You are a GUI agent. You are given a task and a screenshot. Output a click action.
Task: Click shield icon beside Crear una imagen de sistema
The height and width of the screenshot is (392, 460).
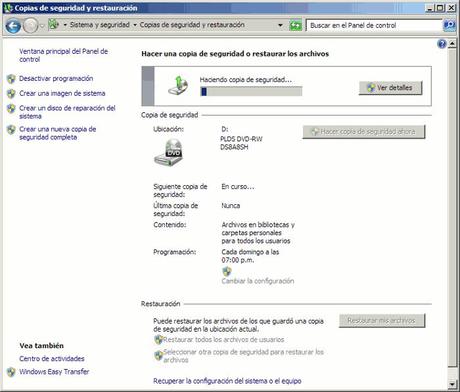(x=11, y=94)
